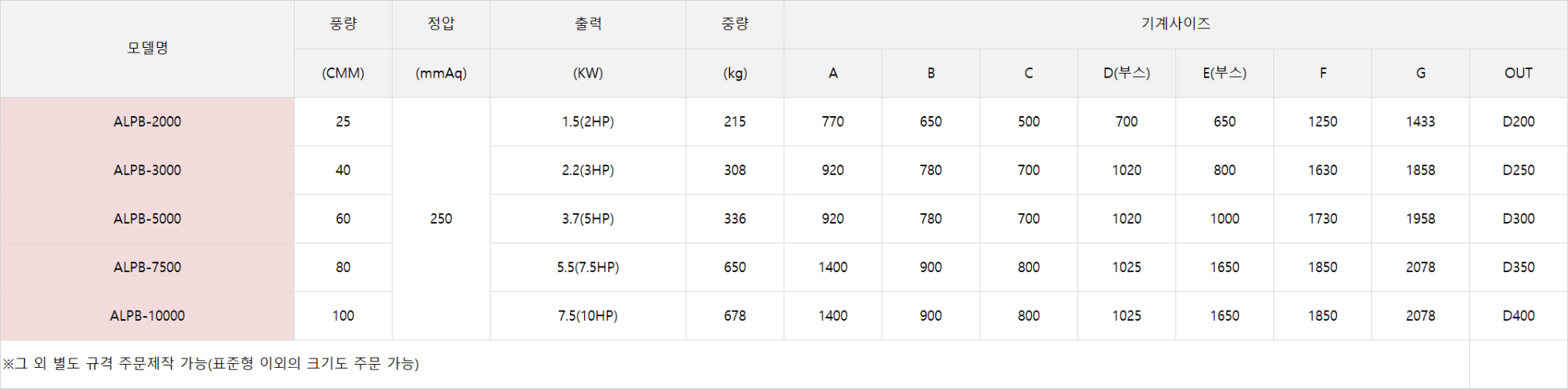The width and height of the screenshot is (1568, 389).
Task: Select the ALPB-2000 model cell
Action: [x=147, y=122]
